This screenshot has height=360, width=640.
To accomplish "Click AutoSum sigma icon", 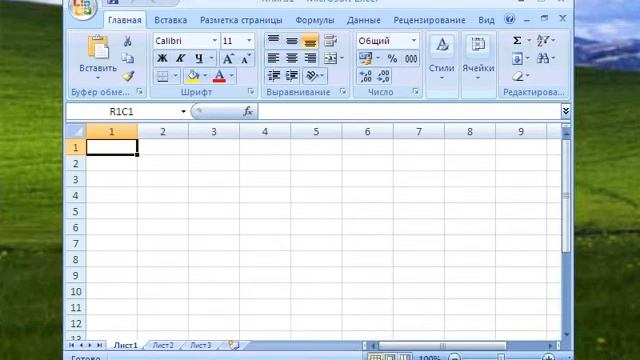I will point(517,40).
